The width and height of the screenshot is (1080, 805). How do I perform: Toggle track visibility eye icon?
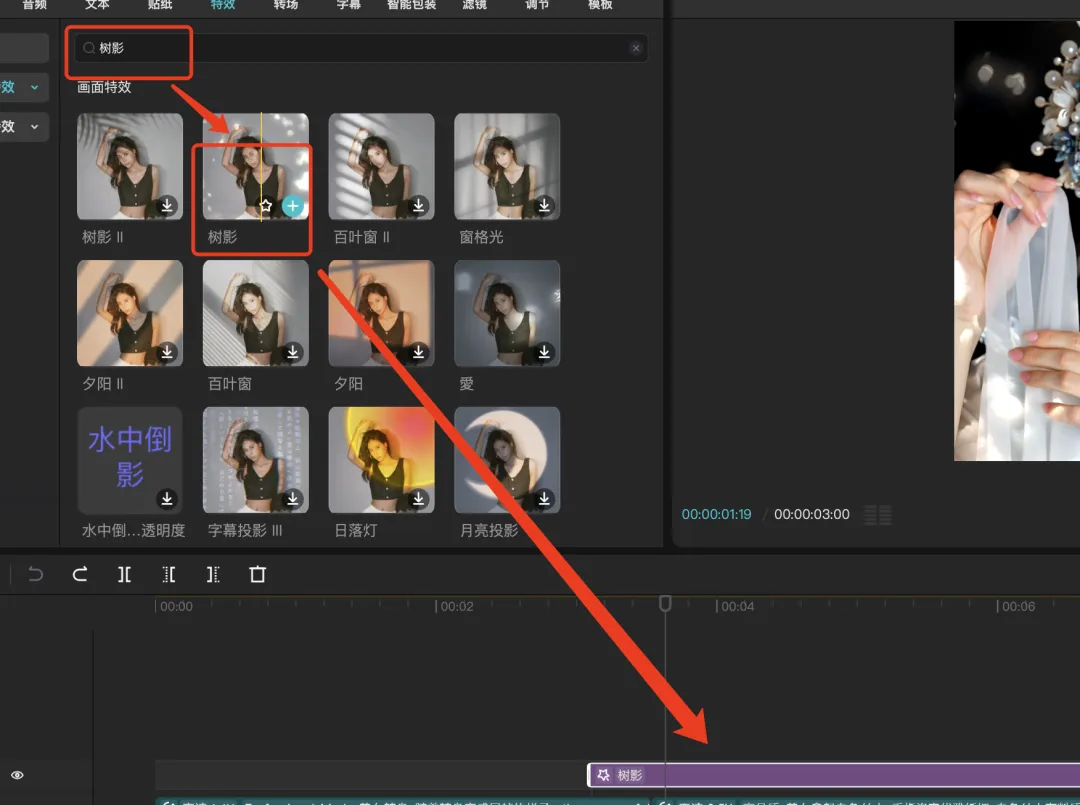pos(17,775)
